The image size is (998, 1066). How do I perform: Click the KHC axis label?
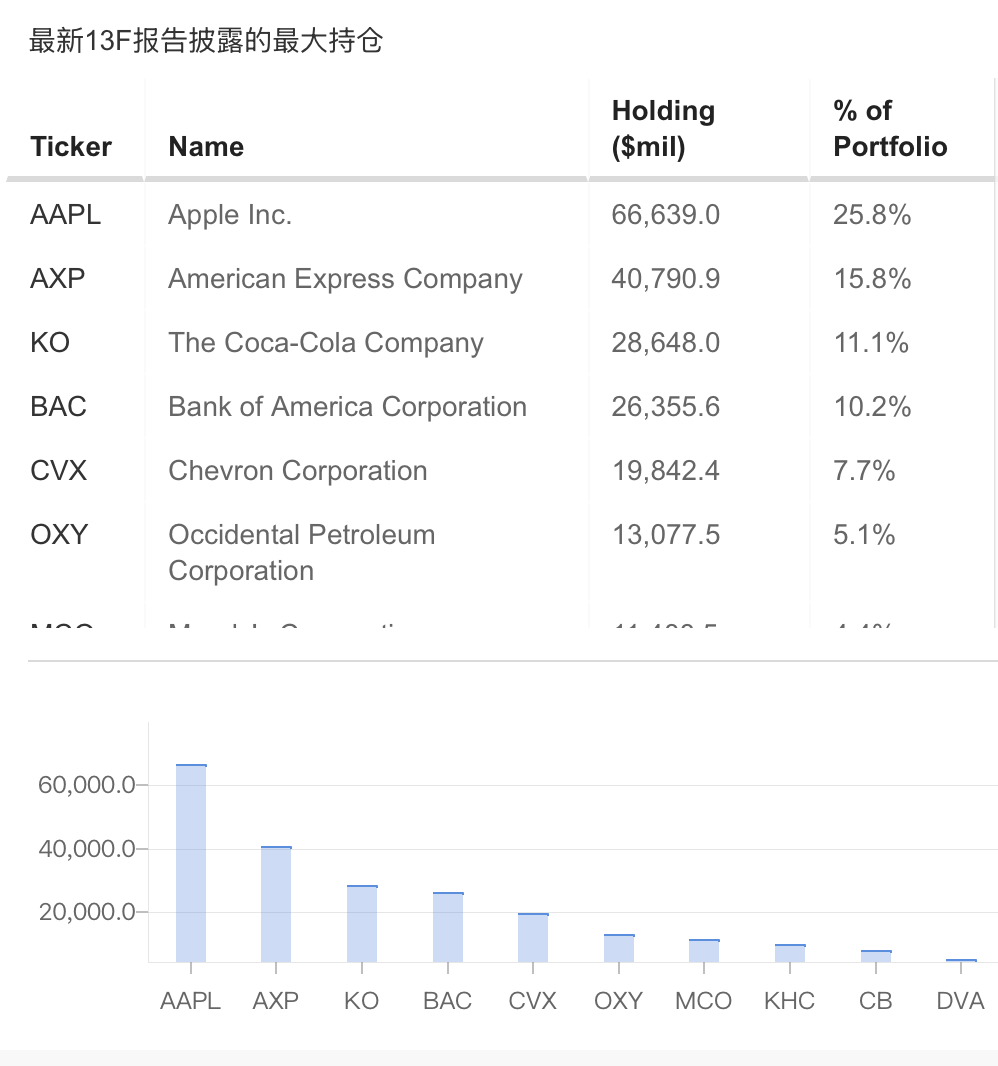click(789, 1001)
